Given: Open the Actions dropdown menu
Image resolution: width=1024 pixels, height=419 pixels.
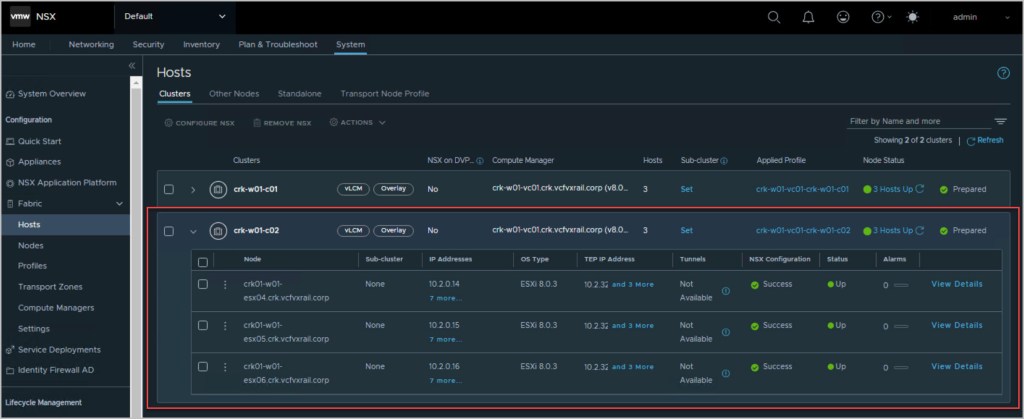Looking at the screenshot, I should coord(357,123).
